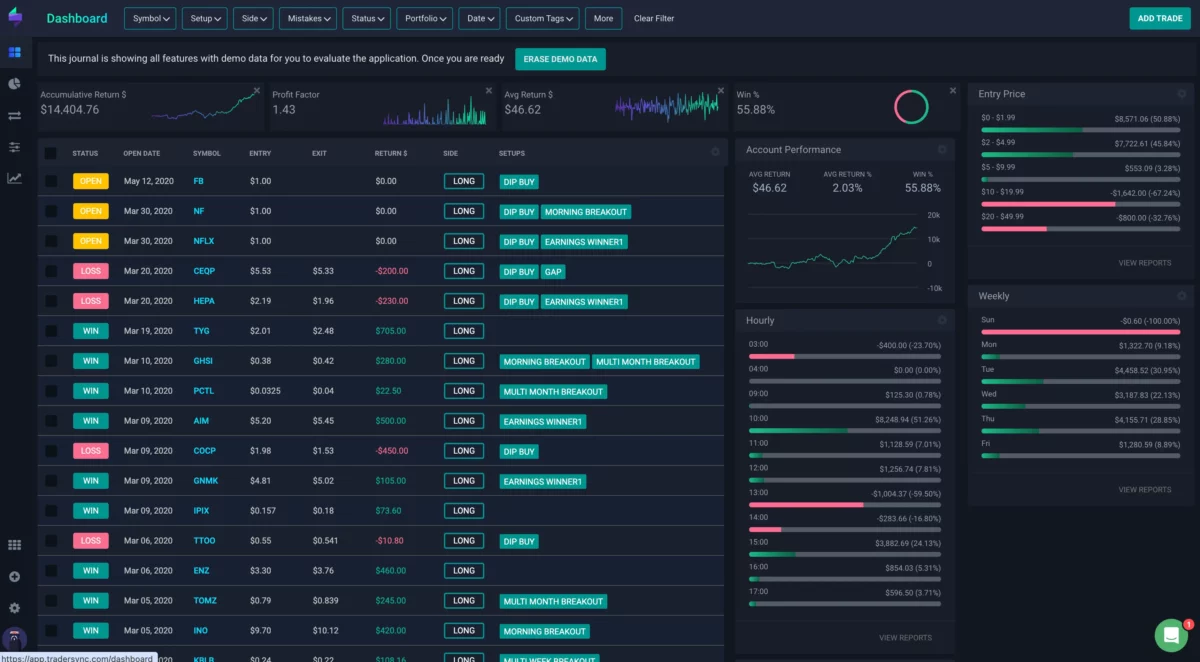Open the intercom chat bubble at bottom right
Image resolution: width=1200 pixels, height=662 pixels.
[1171, 635]
